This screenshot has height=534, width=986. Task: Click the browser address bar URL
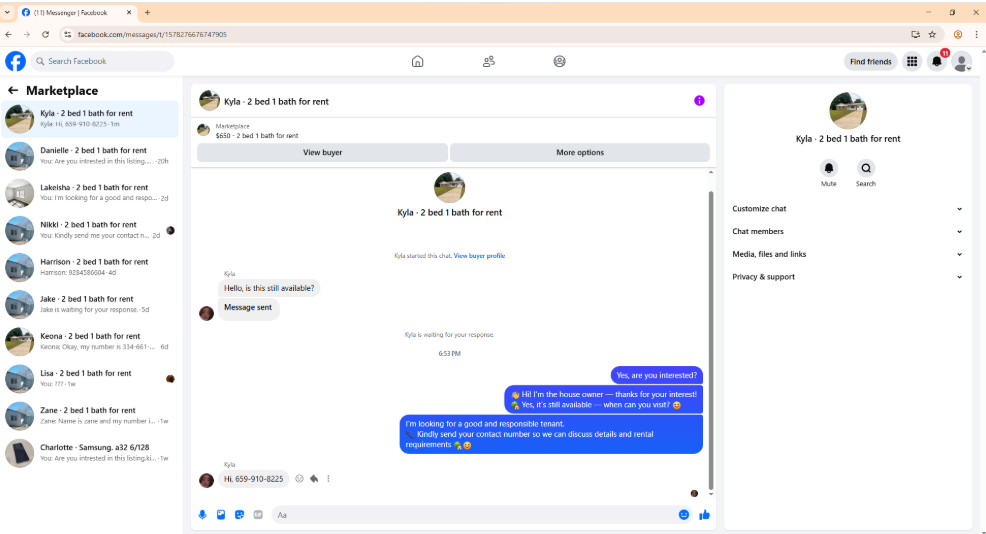click(152, 35)
